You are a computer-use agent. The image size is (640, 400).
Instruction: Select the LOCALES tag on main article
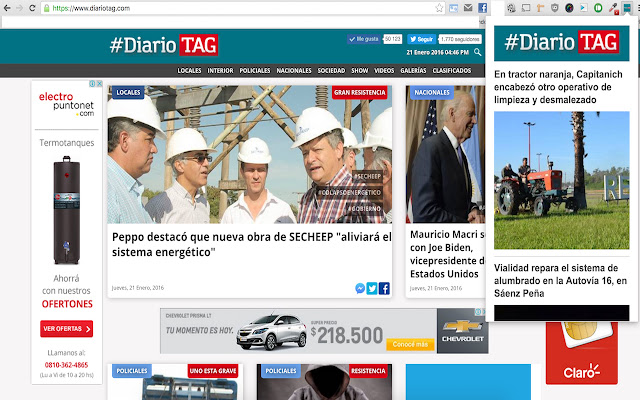coord(128,93)
